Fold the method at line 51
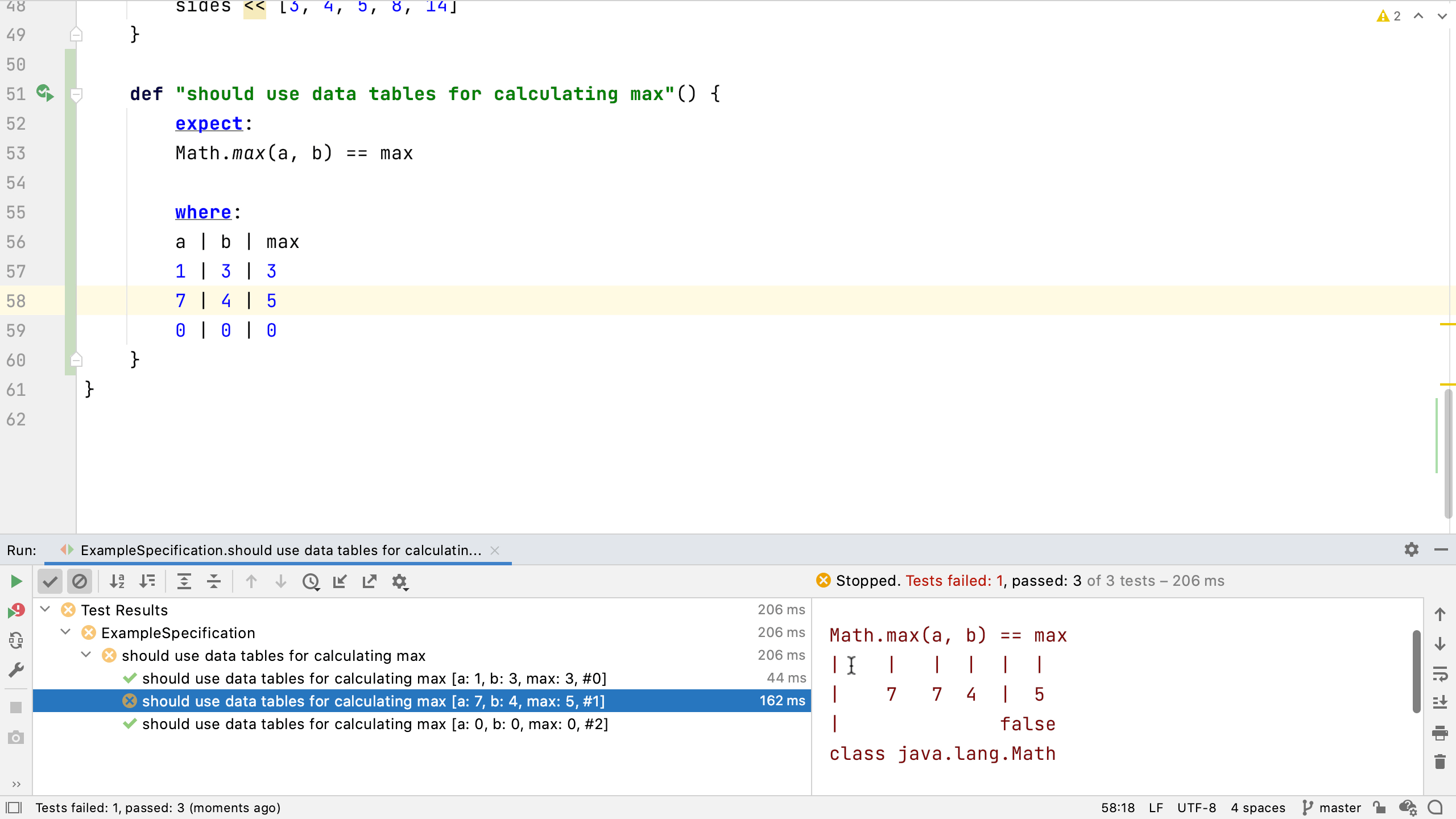 coord(76,94)
